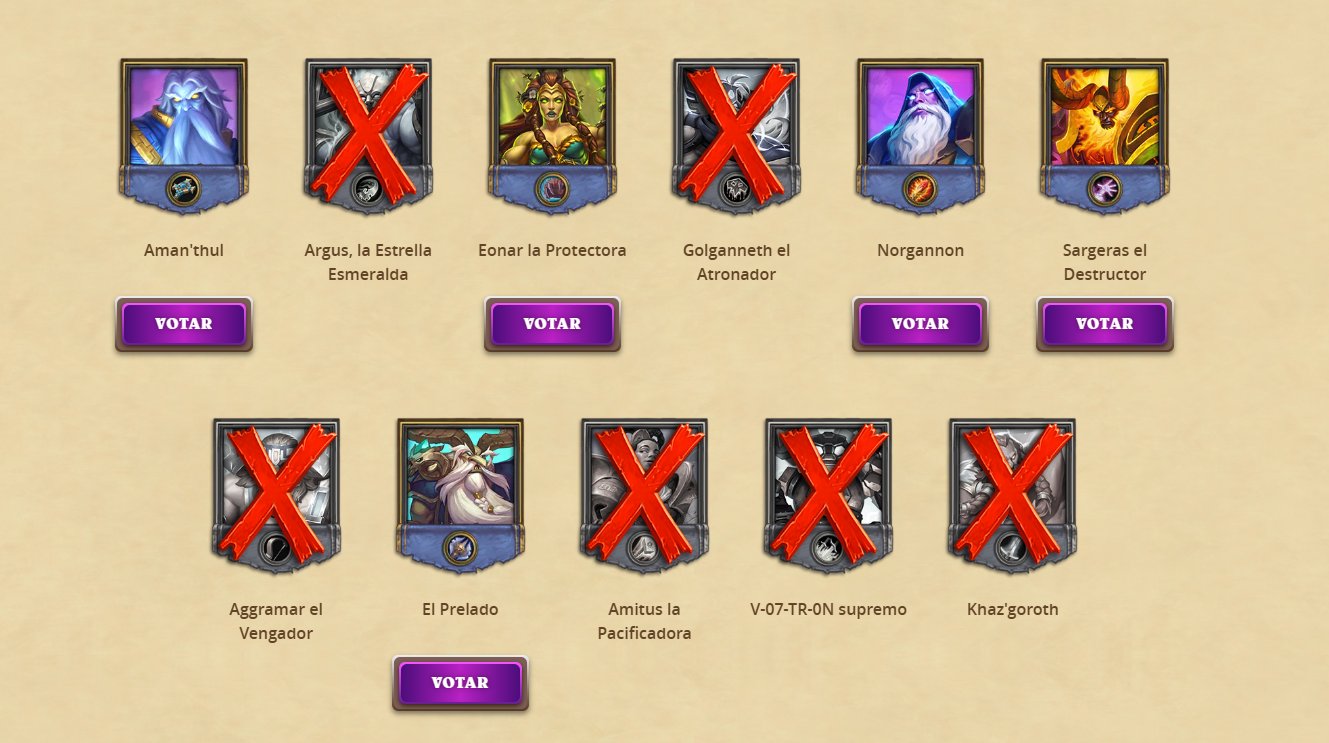Image resolution: width=1329 pixels, height=743 pixels.
Task: Cast vote for Norgannon
Action: (x=920, y=324)
